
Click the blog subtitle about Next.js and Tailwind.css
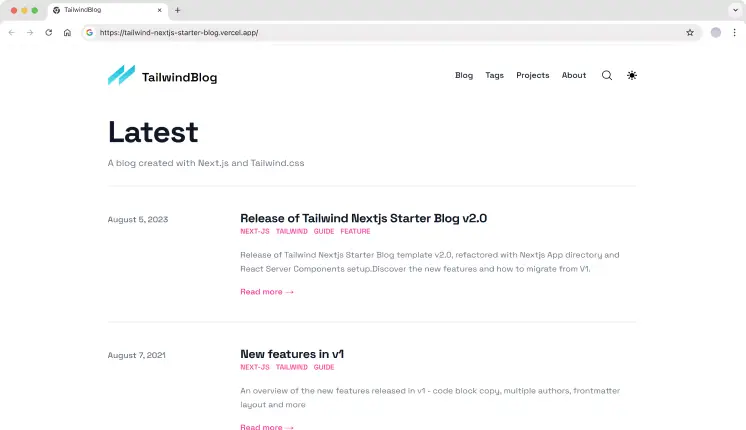[x=206, y=163]
